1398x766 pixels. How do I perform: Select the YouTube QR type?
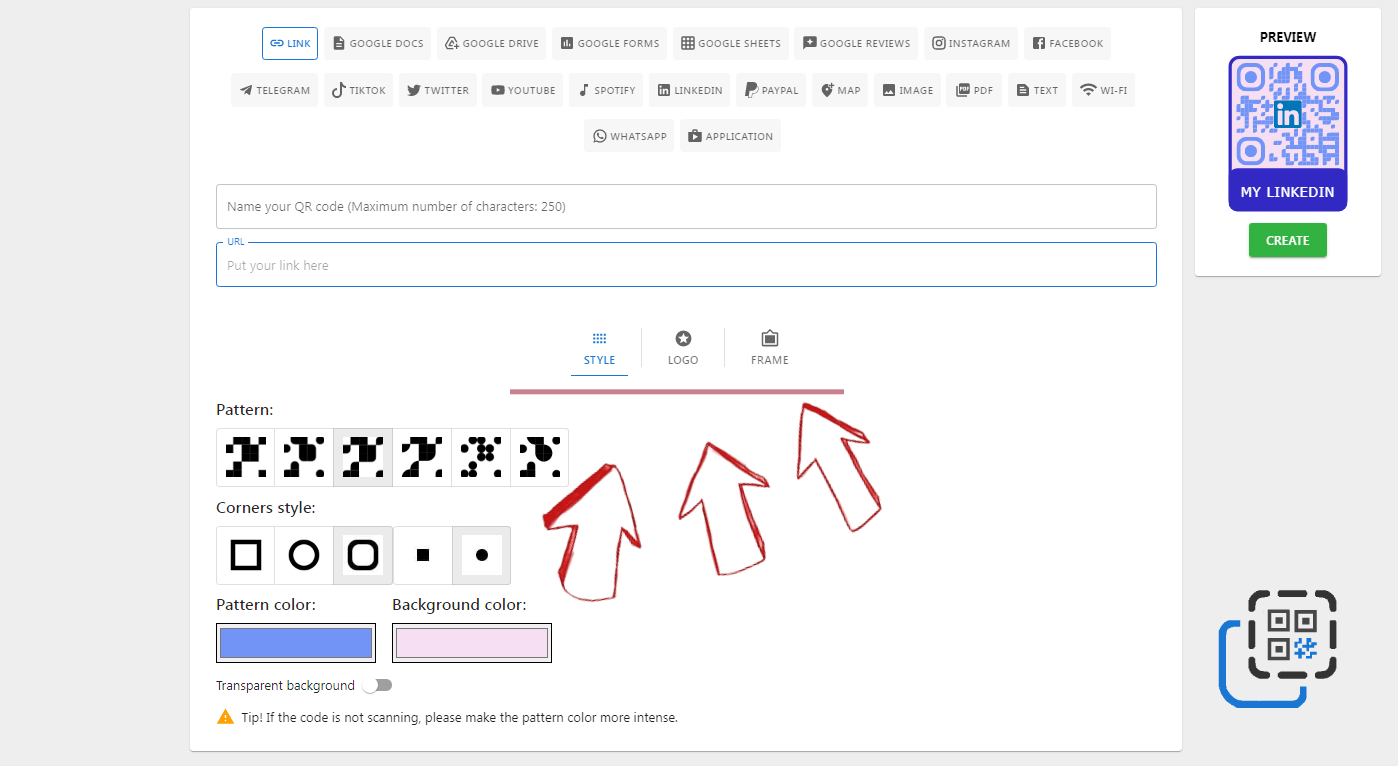[x=522, y=90]
